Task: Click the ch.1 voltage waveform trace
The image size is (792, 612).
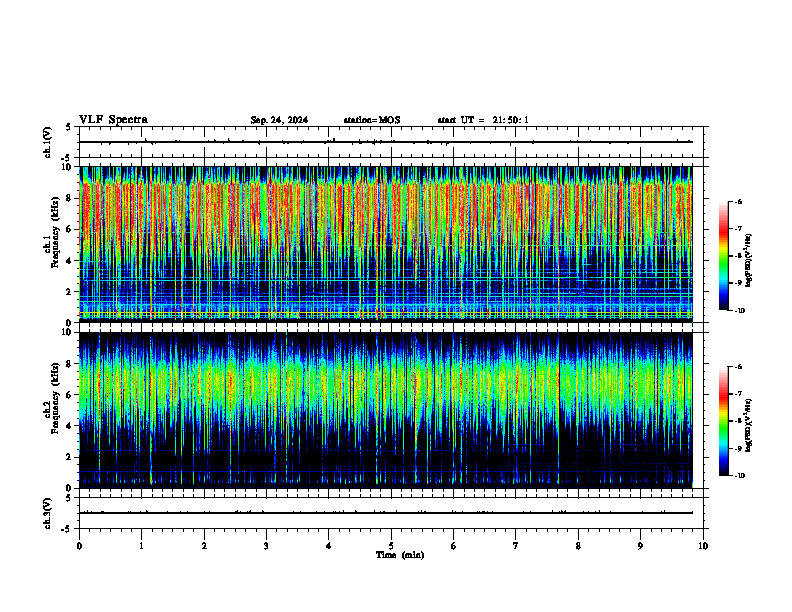Action: (x=386, y=142)
